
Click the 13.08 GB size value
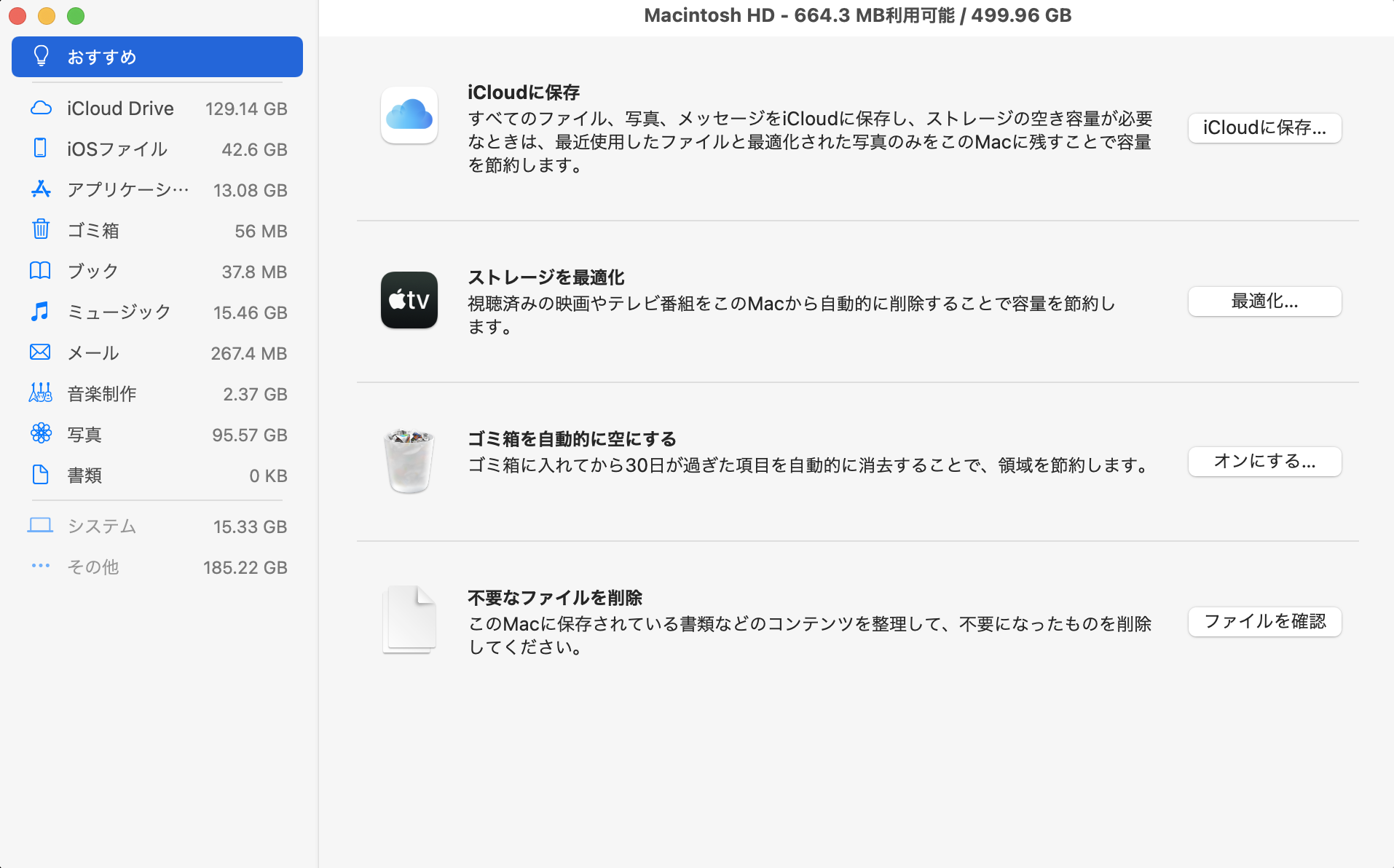pyautogui.click(x=250, y=190)
